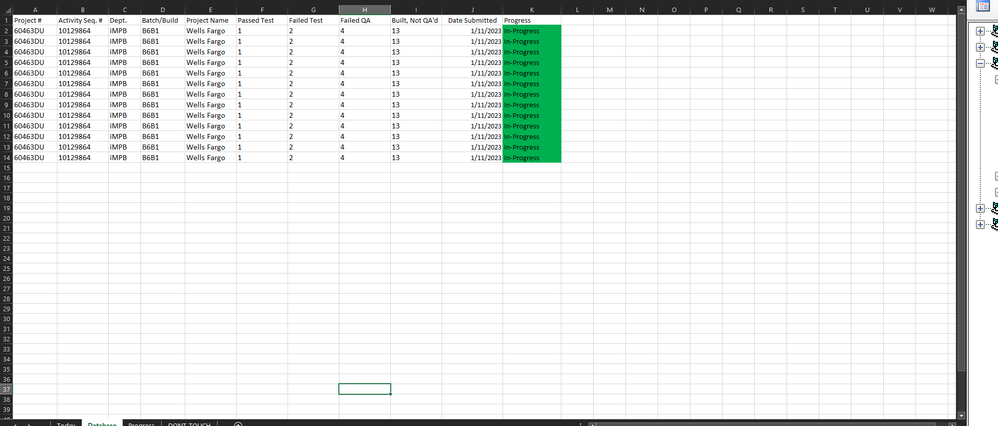Viewport: 998px width, 426px height.
Task: Select cell D11 containing B6B1
Action: (x=163, y=125)
